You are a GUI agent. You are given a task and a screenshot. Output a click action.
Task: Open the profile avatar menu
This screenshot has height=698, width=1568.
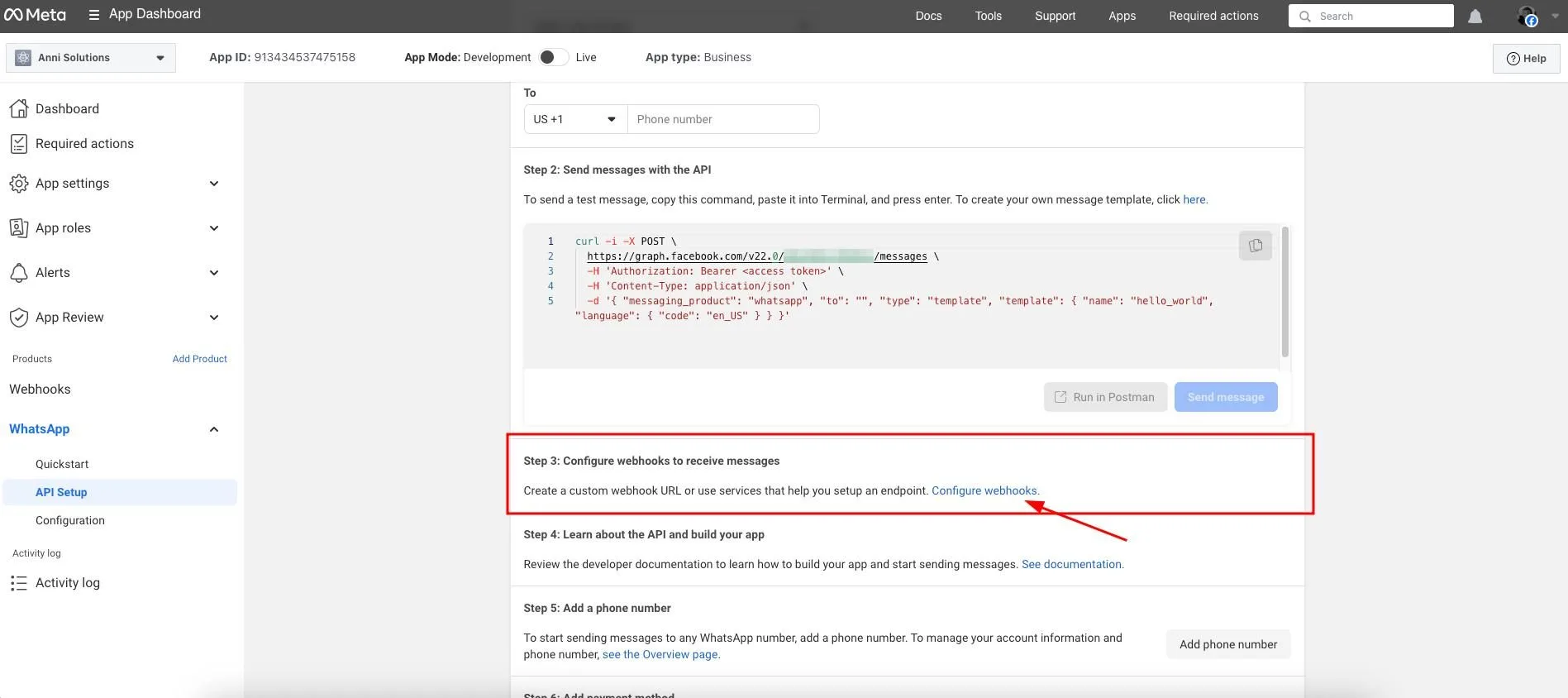click(x=1527, y=16)
